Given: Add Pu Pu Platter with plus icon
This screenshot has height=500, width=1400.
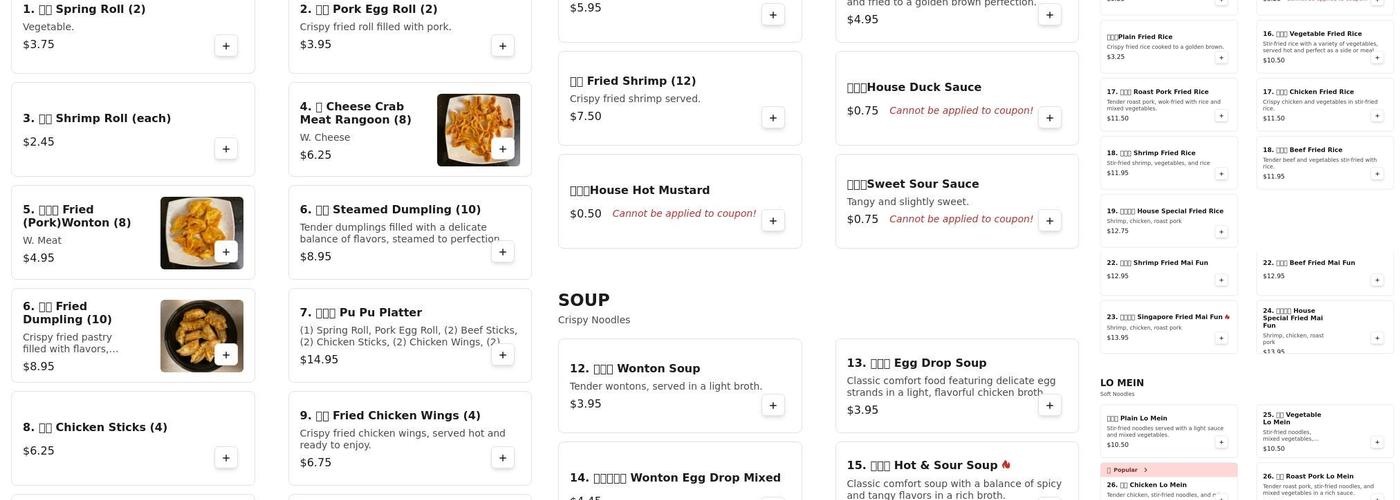Looking at the screenshot, I should pos(503,355).
